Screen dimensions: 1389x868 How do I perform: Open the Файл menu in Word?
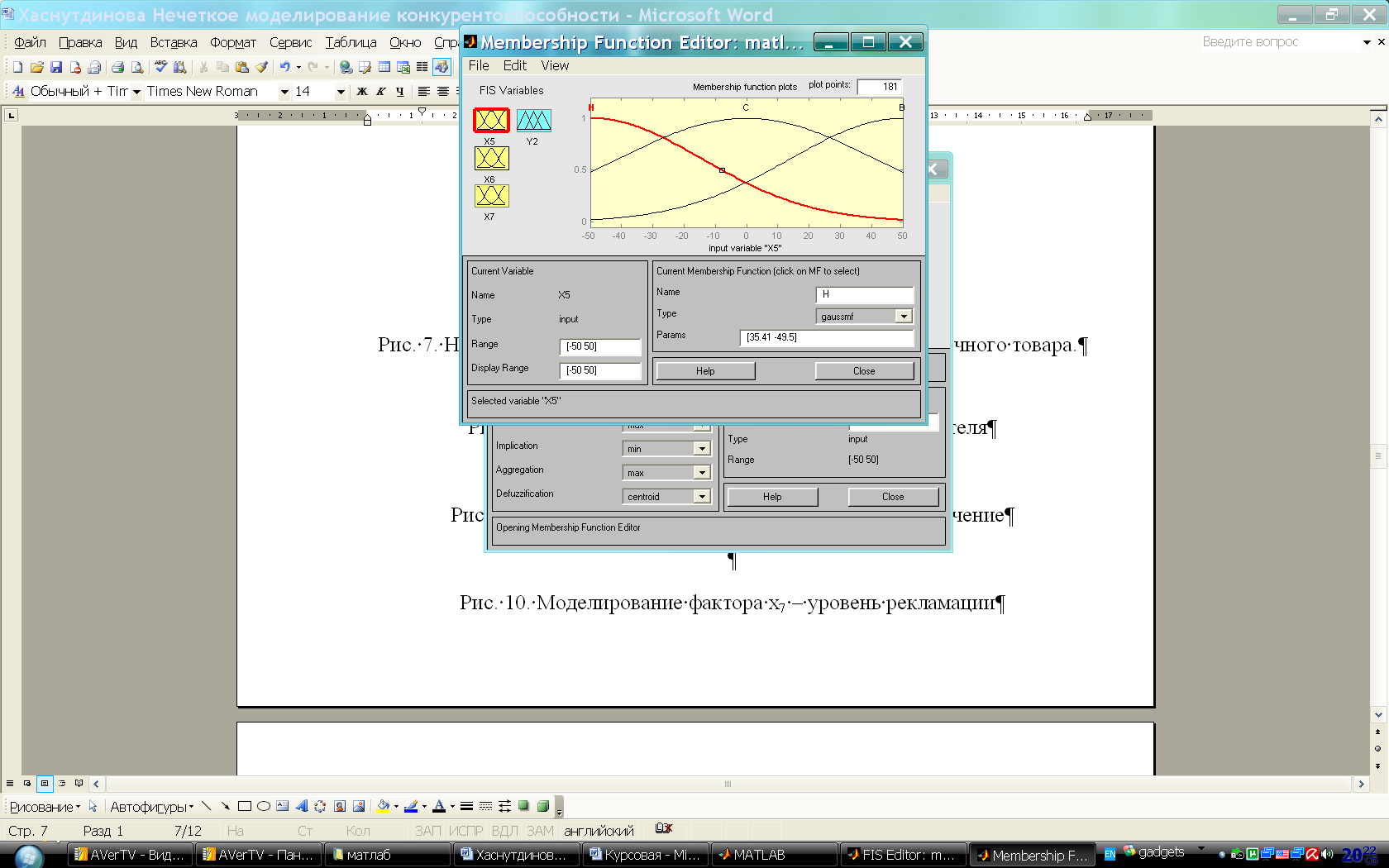point(30,42)
